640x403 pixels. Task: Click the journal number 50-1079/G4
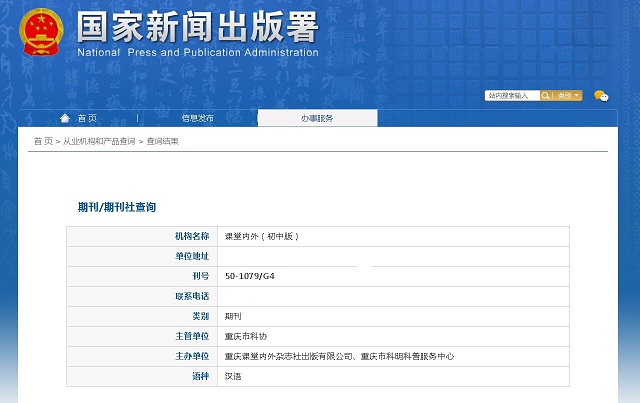(x=251, y=276)
